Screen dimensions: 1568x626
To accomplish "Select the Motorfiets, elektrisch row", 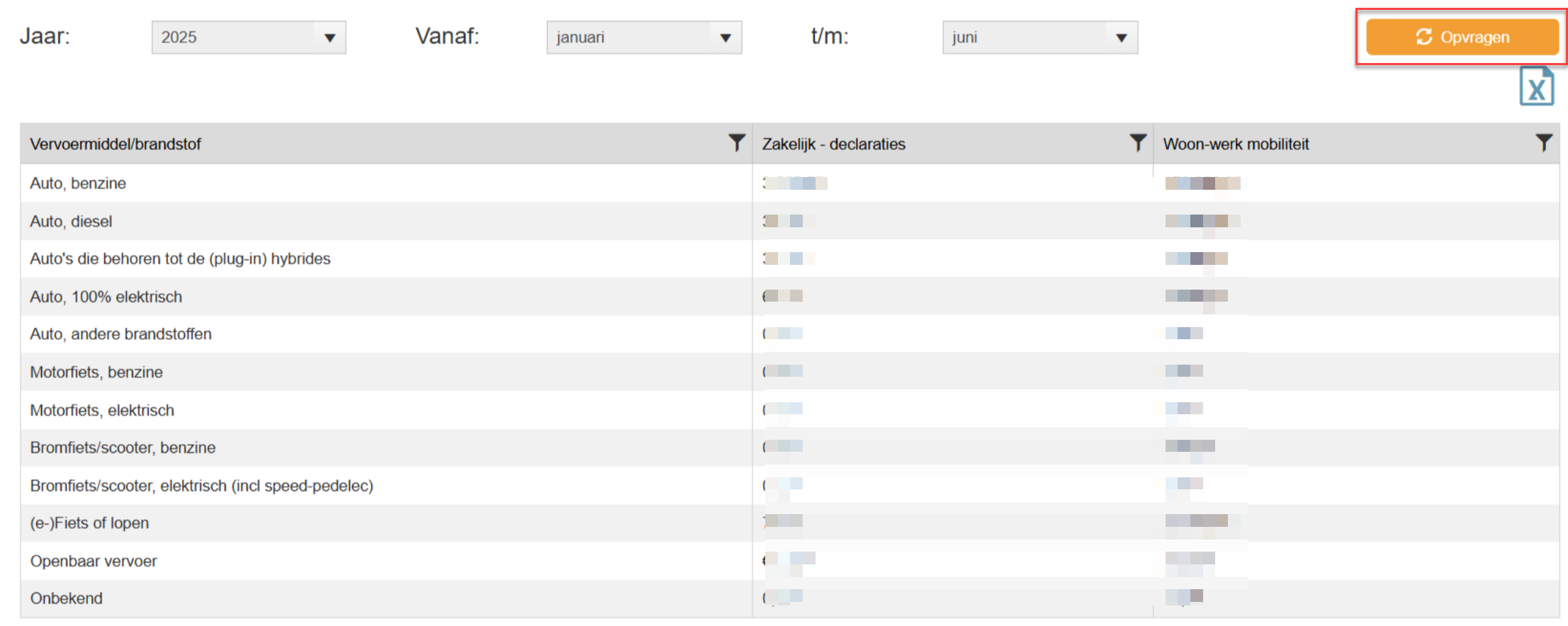I will (x=790, y=410).
